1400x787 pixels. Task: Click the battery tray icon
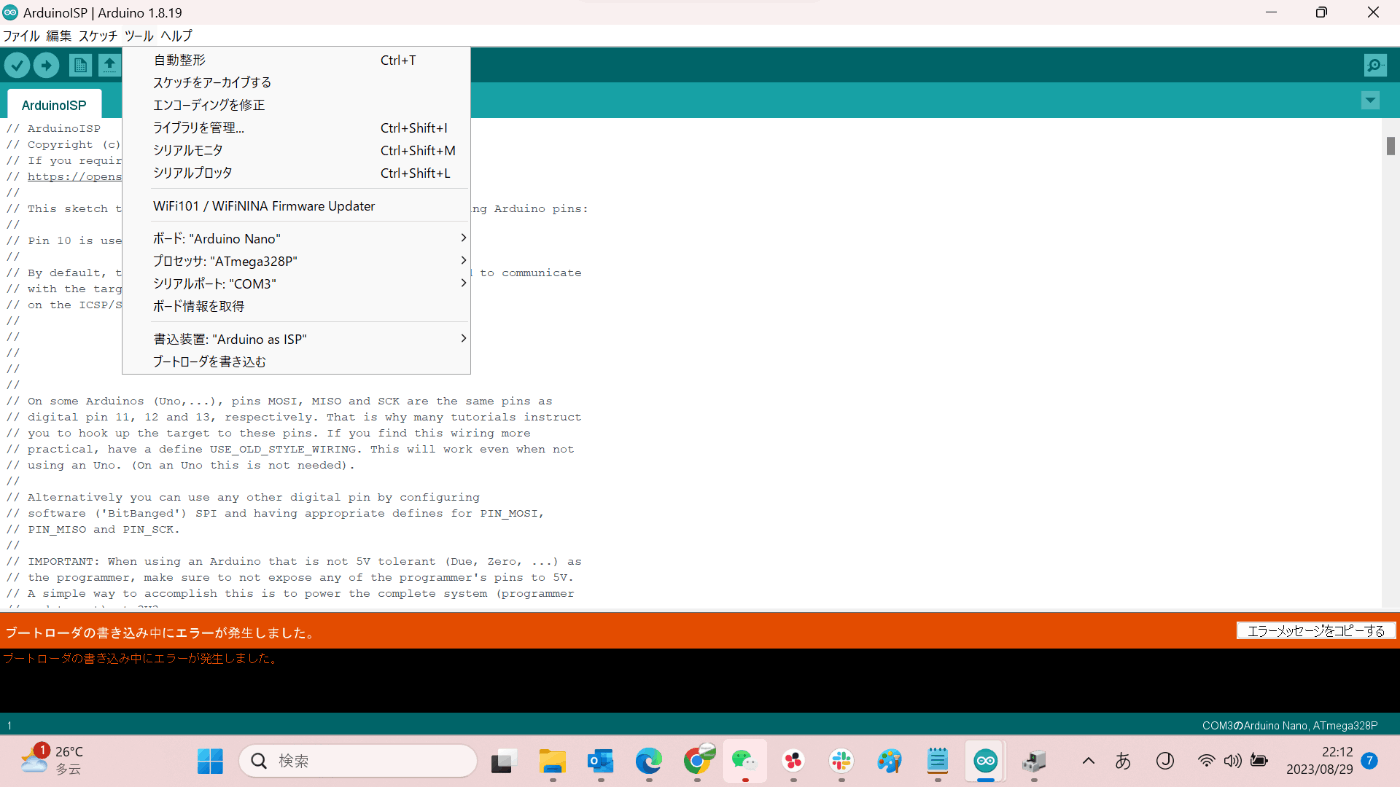click(1259, 761)
